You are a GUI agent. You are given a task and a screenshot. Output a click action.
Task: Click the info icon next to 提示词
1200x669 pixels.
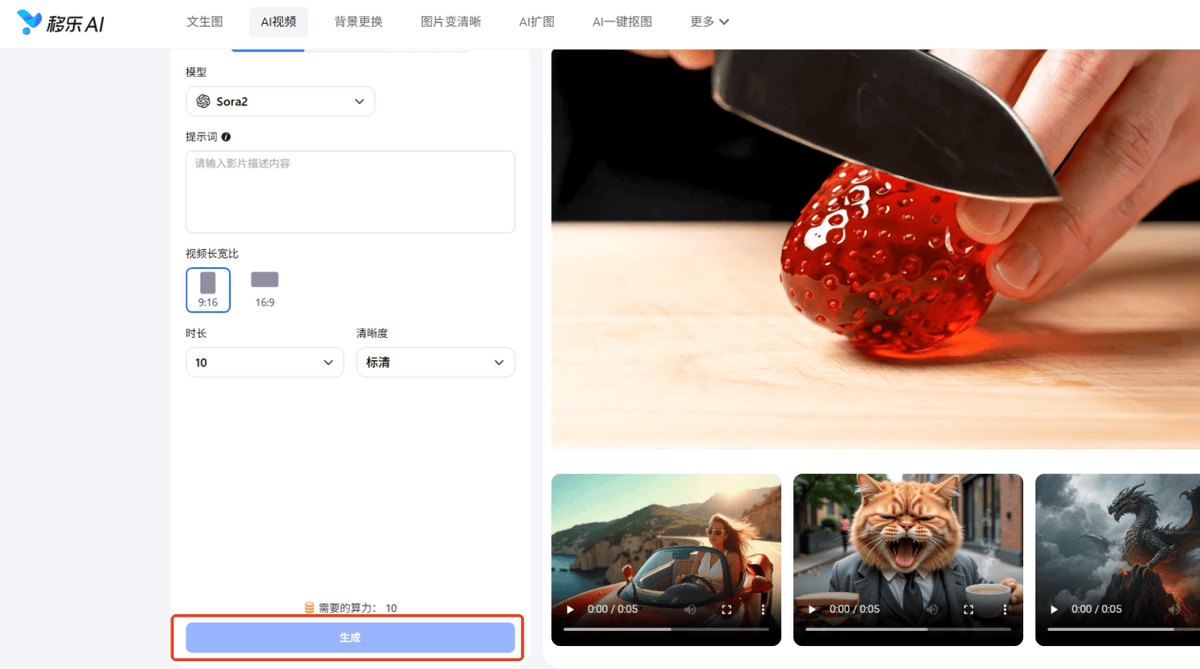pyautogui.click(x=226, y=137)
